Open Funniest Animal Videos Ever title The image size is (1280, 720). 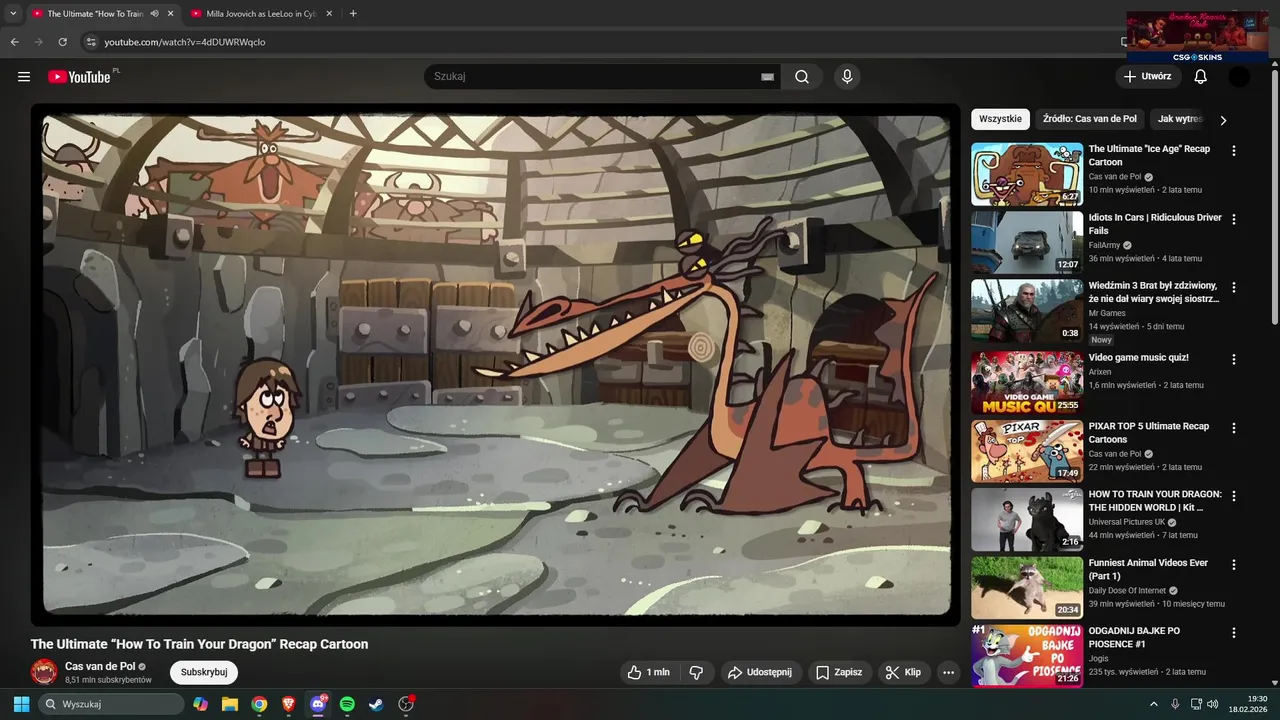pos(1148,569)
